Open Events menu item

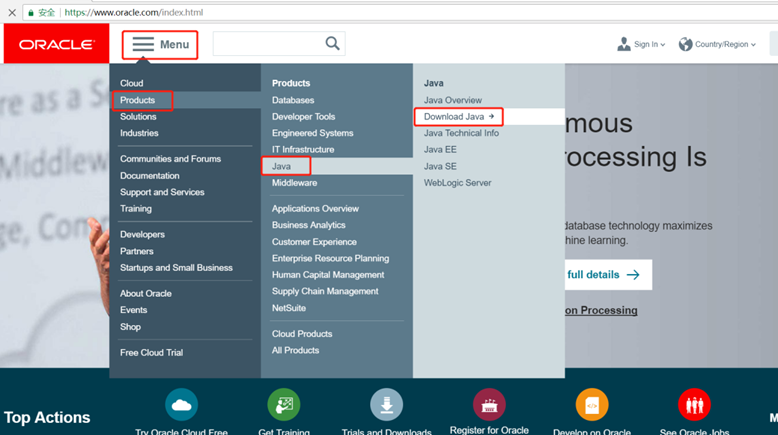(133, 310)
